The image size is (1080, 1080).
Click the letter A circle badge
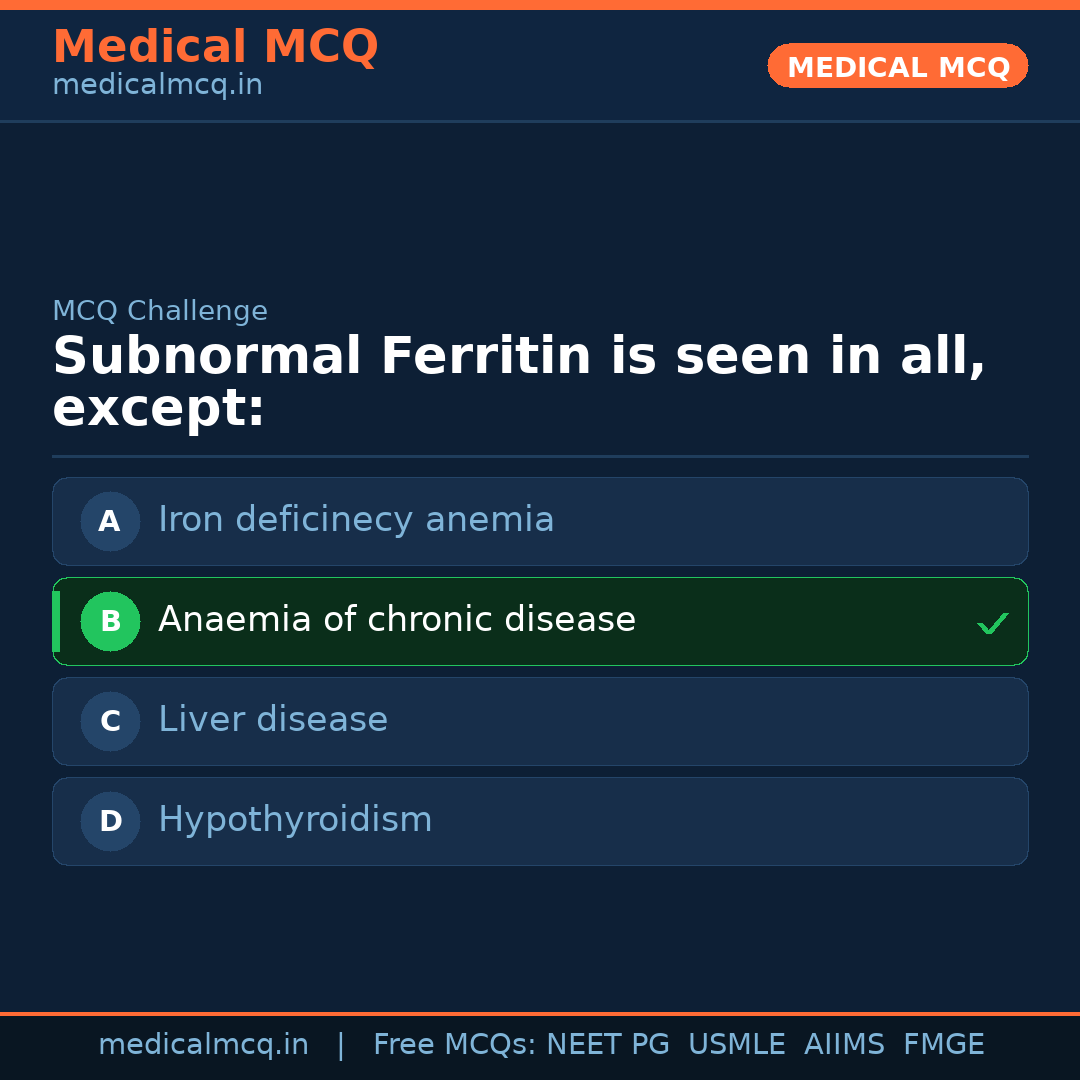point(110,521)
